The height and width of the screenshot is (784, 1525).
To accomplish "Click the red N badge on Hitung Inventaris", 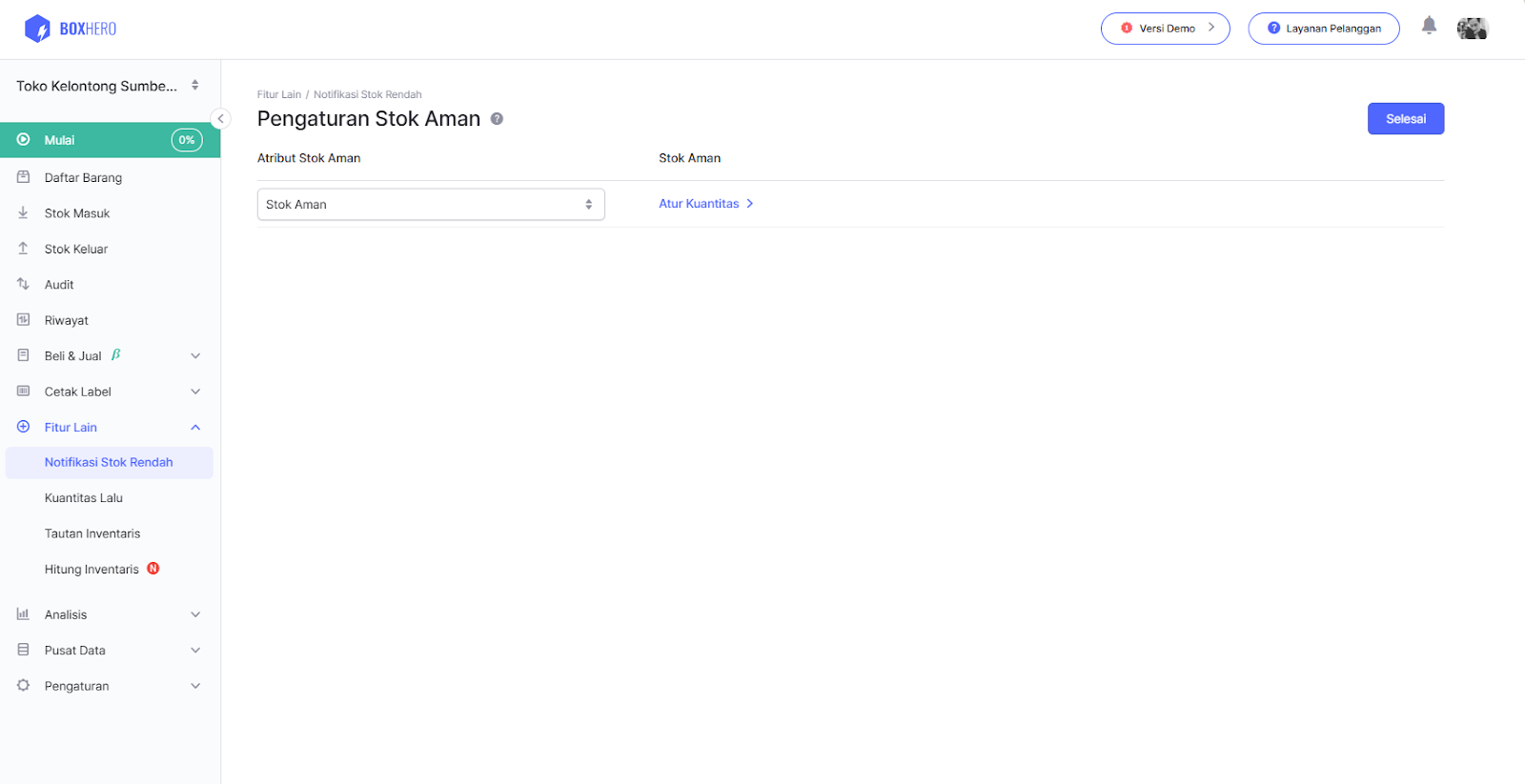I will 153,569.
